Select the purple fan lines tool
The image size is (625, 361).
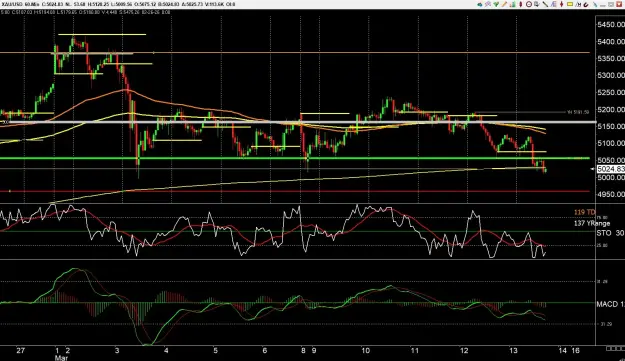point(553,4)
